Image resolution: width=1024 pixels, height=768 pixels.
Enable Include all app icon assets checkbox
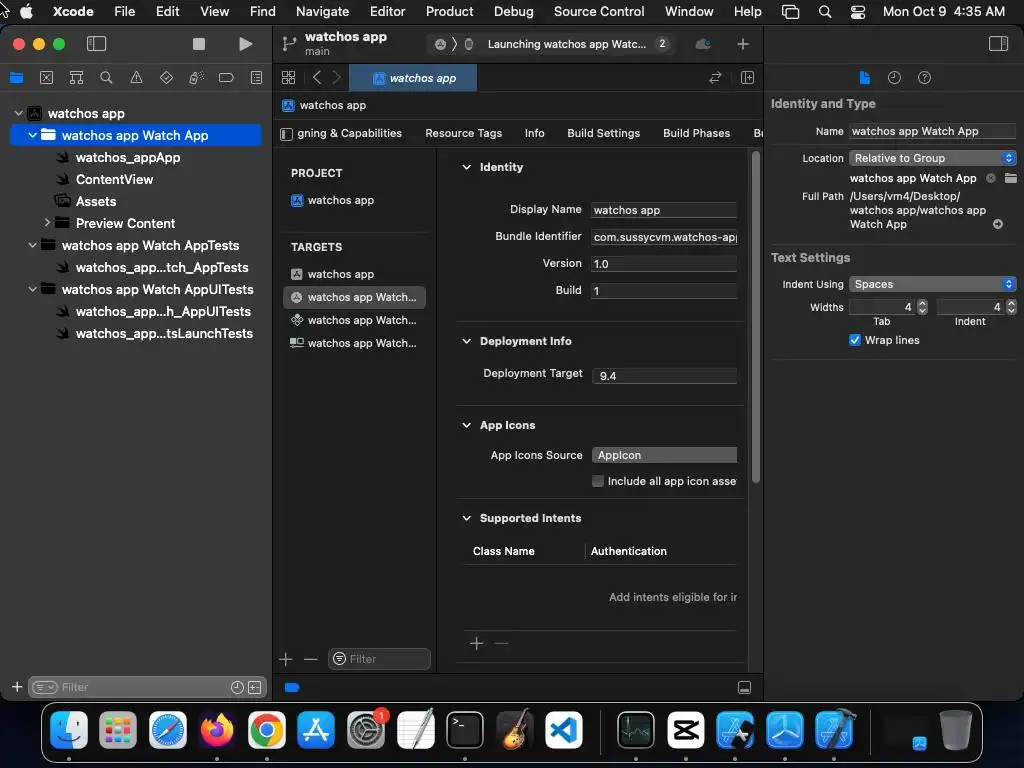598,481
